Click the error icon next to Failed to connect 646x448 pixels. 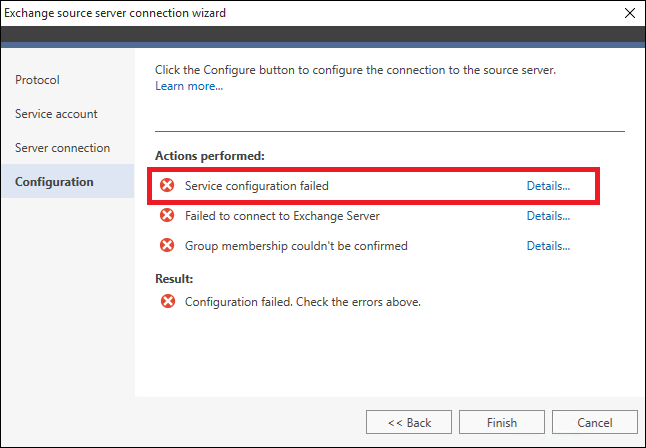tap(167, 215)
